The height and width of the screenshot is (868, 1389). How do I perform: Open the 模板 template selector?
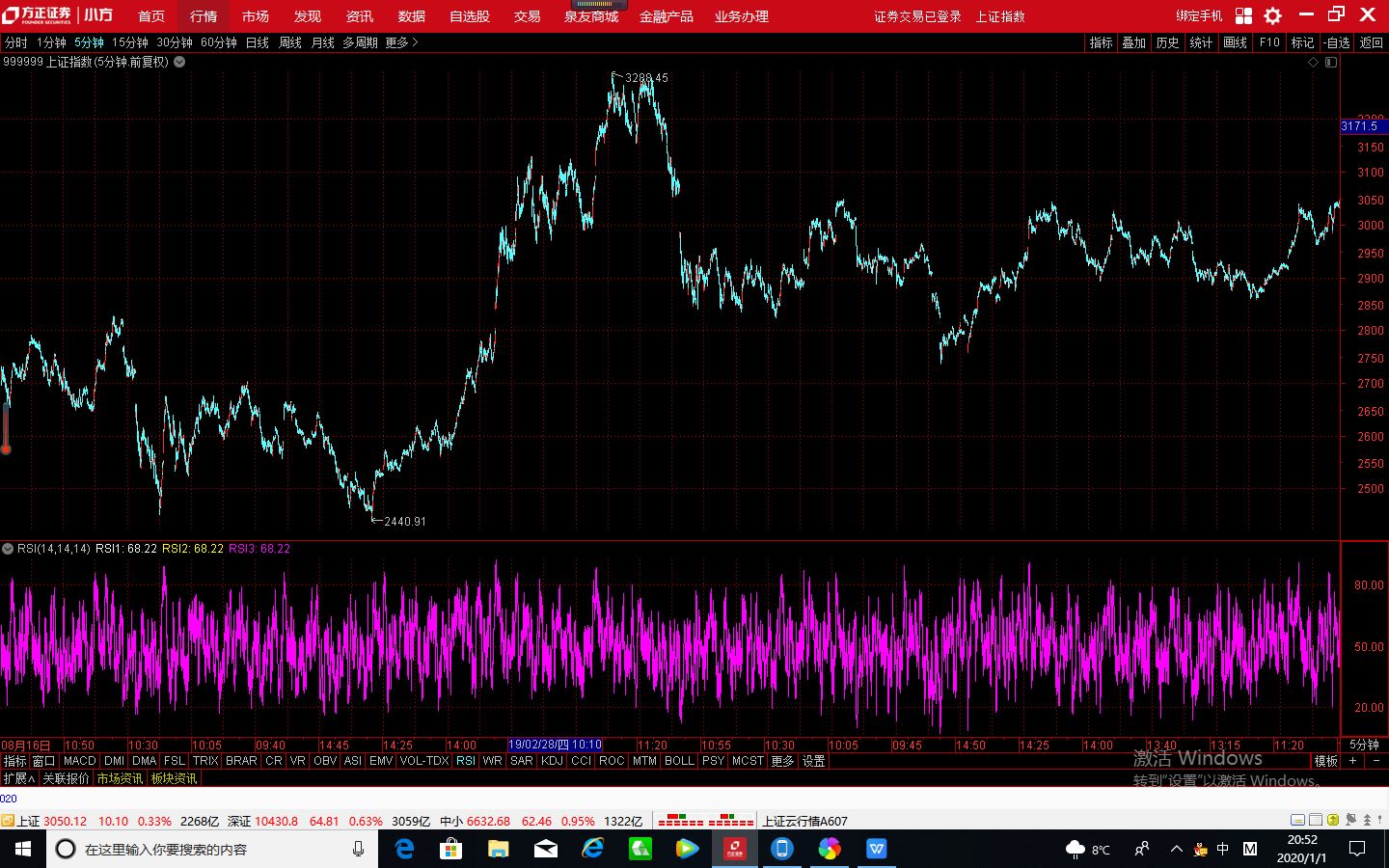pyautogui.click(x=1326, y=761)
